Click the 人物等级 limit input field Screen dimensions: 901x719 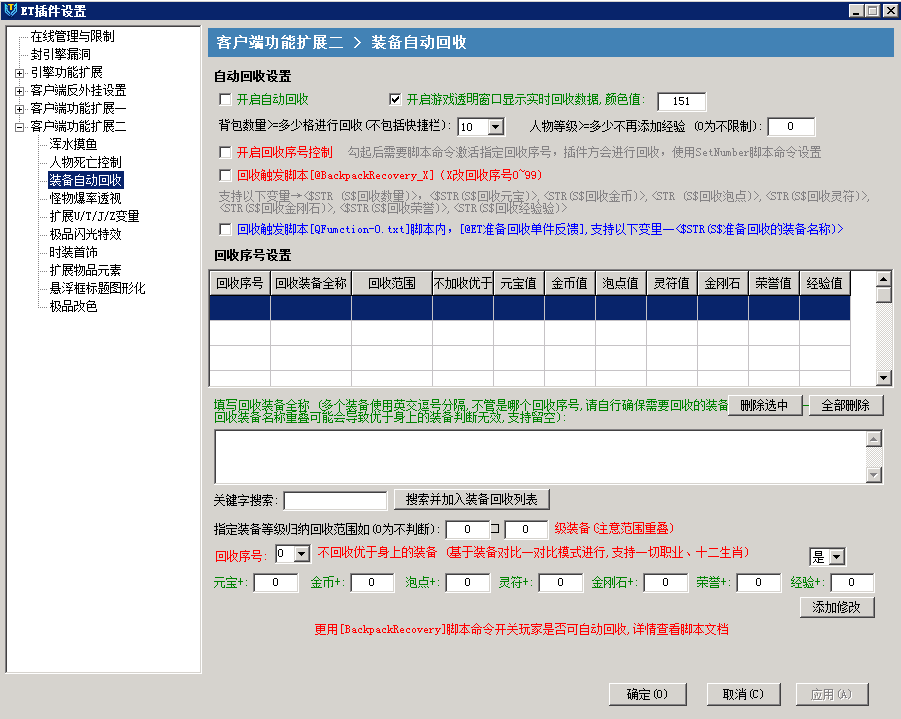[791, 126]
